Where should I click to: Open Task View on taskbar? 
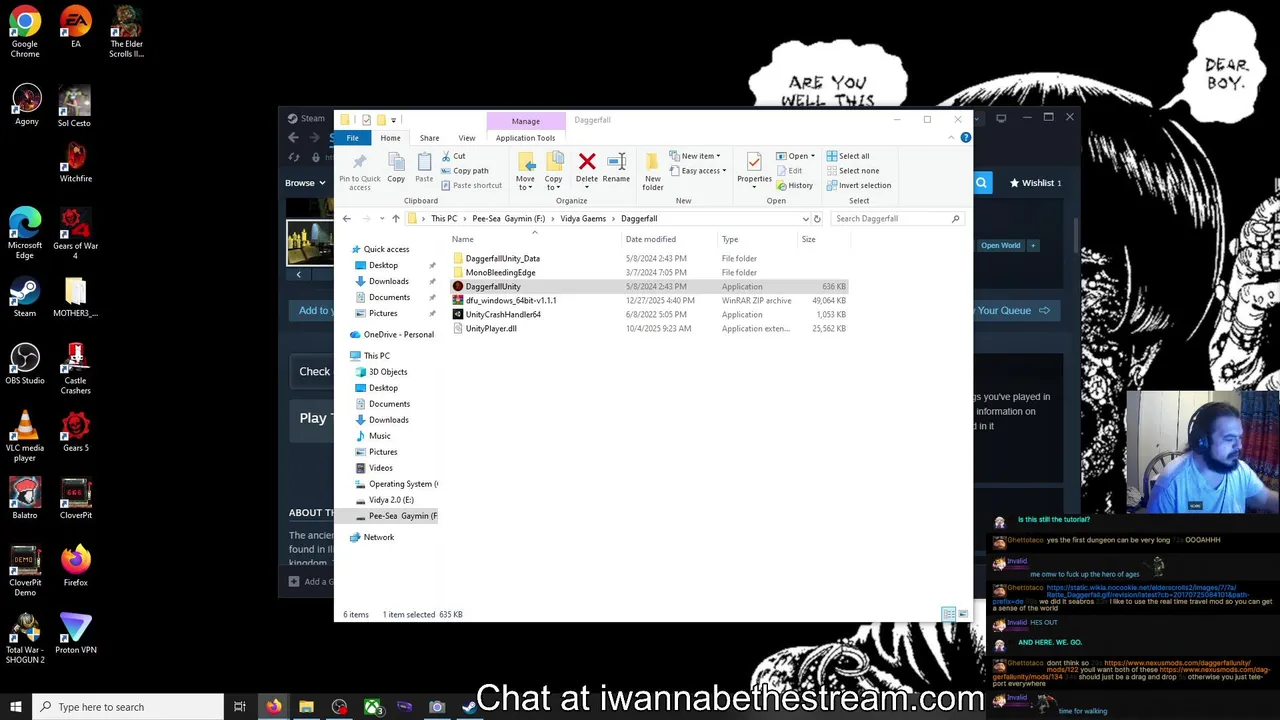240,707
